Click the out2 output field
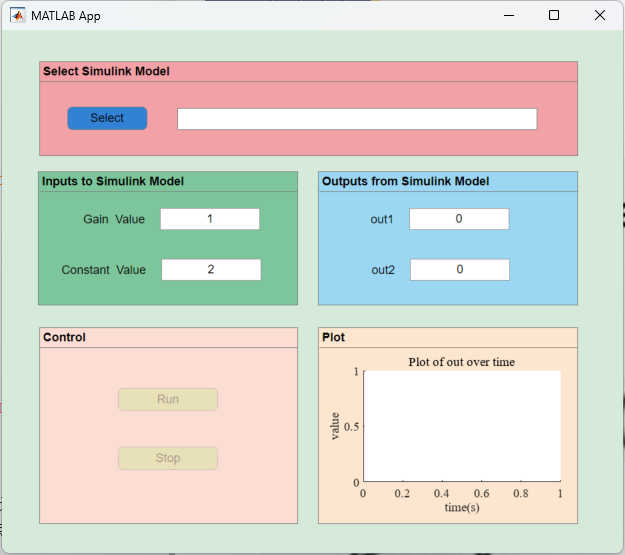625x555 pixels. (460, 270)
